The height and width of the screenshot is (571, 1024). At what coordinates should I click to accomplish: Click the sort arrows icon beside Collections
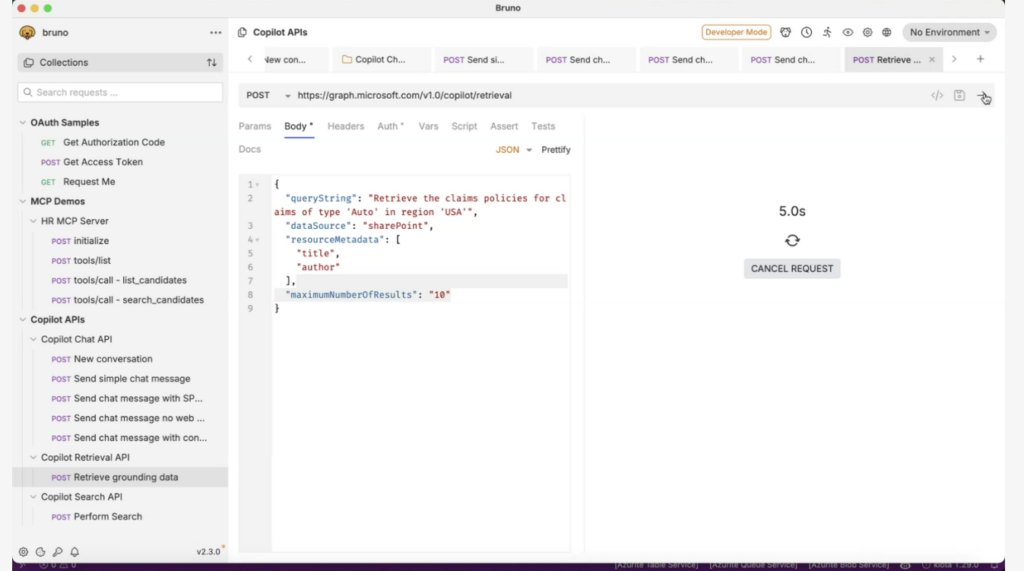211,63
